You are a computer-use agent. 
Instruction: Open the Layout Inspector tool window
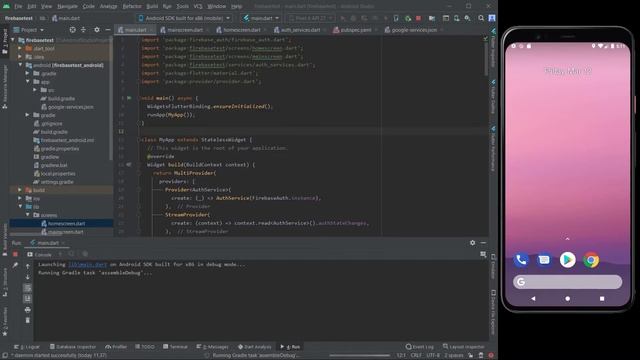coord(464,347)
